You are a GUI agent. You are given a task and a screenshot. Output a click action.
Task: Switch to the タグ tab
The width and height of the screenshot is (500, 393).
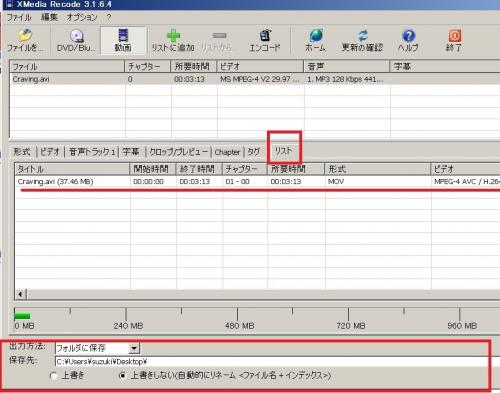[x=254, y=152]
